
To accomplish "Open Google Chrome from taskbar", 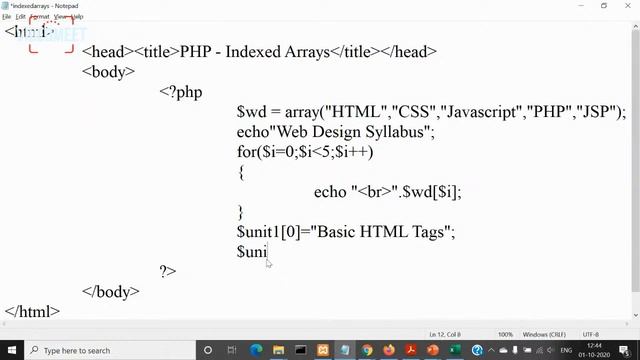I will pyautogui.click(x=367, y=350).
